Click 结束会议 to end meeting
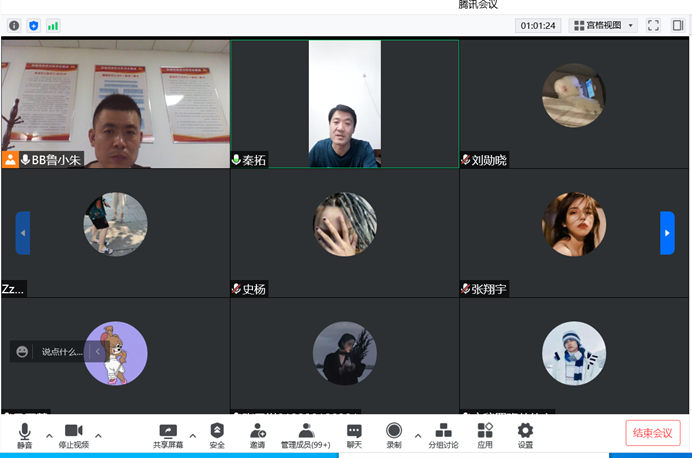 point(652,433)
